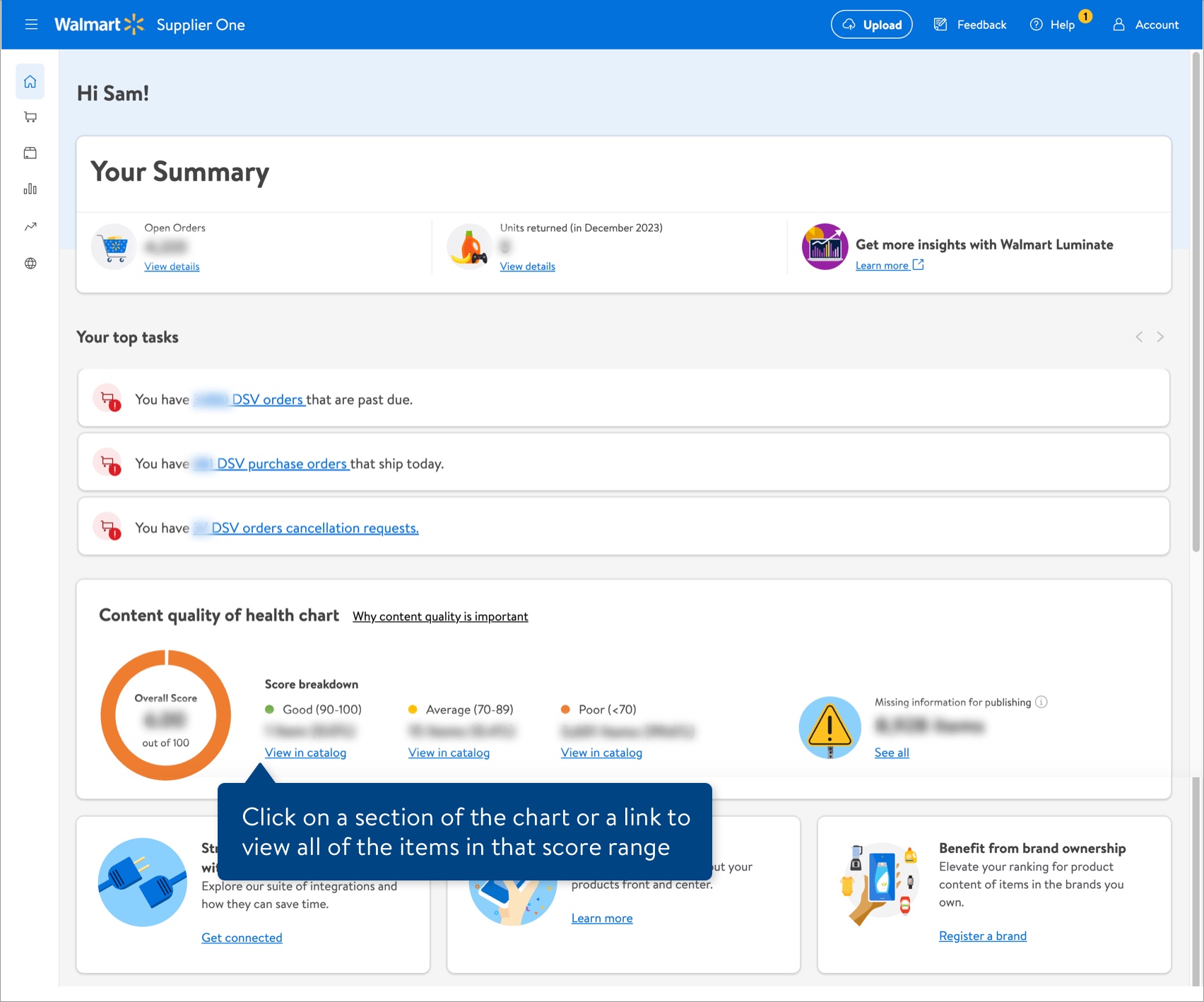Select the Home icon in the sidebar

[x=30, y=81]
